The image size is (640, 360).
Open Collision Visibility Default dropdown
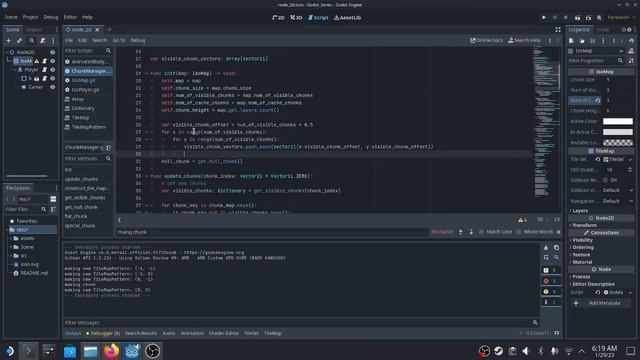[618, 191]
